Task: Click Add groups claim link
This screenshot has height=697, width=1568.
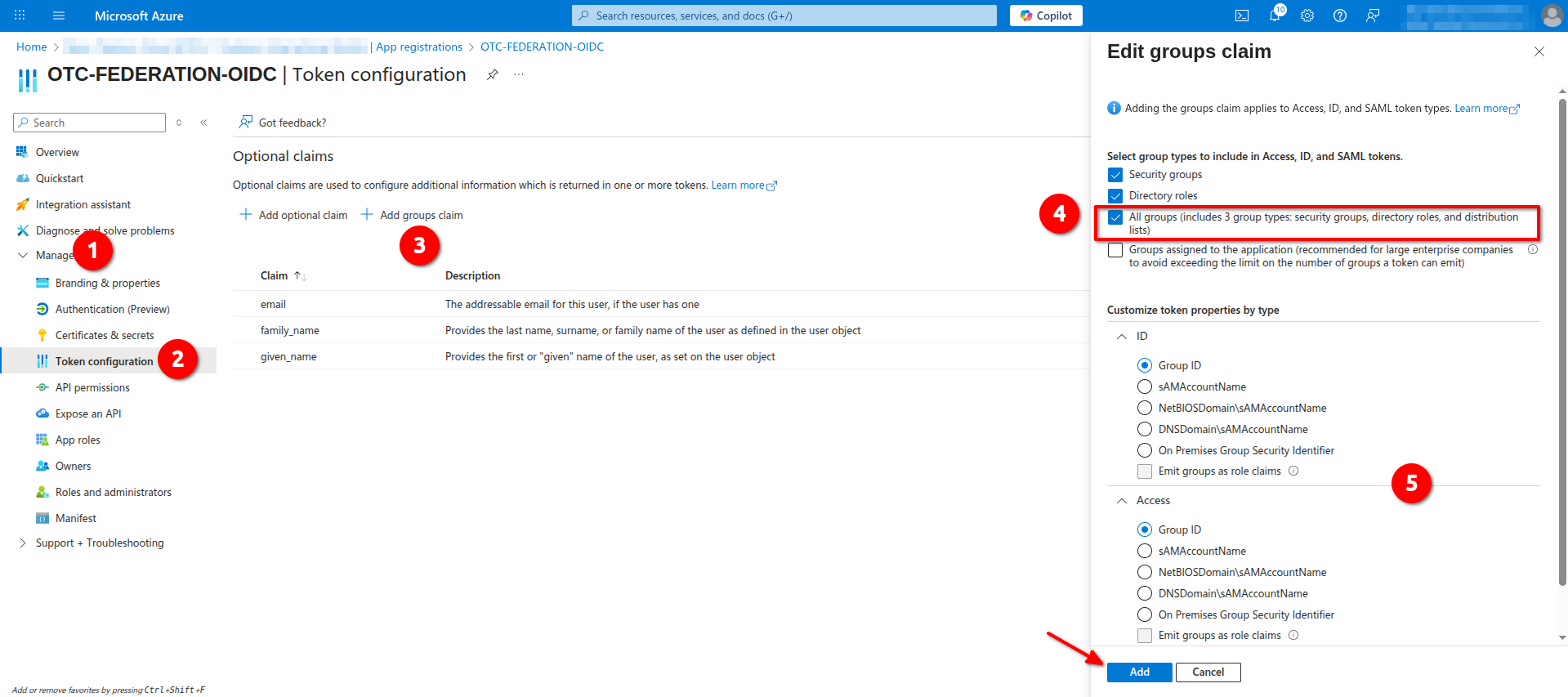Action: pos(412,215)
